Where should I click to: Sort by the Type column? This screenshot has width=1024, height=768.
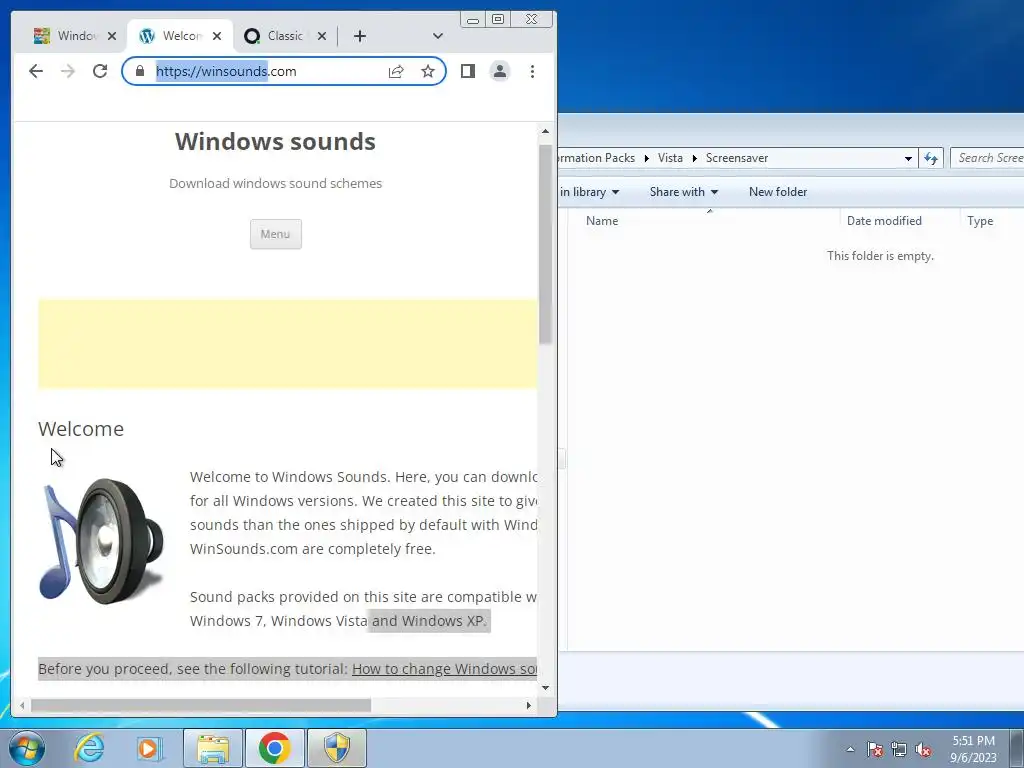[991, 221]
